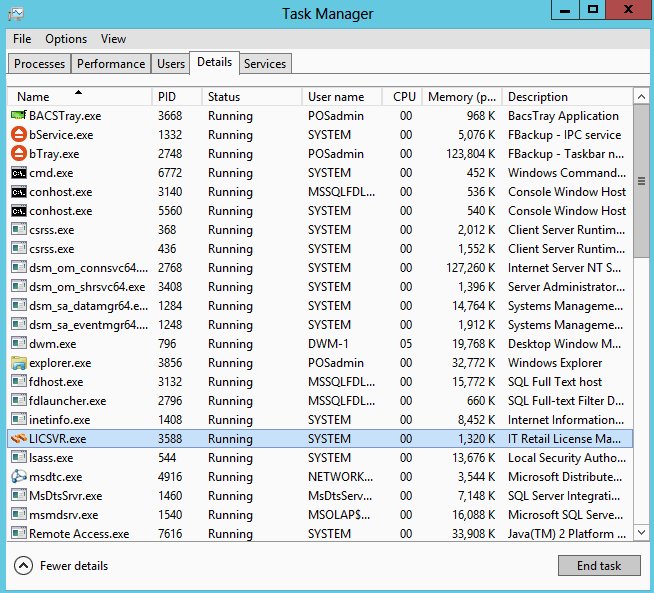Viewport: 654px width, 593px height.
Task: Click icon of csrss.exe PID 368
Action: 19,229
